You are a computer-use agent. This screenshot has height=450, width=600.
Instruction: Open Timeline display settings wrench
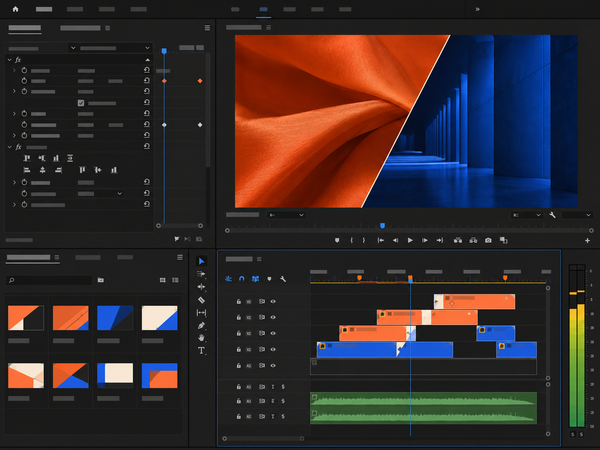pos(283,279)
